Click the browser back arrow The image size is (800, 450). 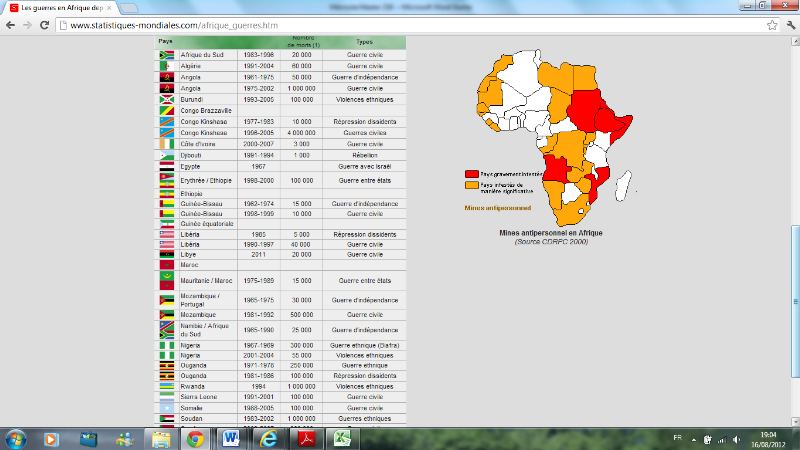tap(11, 25)
